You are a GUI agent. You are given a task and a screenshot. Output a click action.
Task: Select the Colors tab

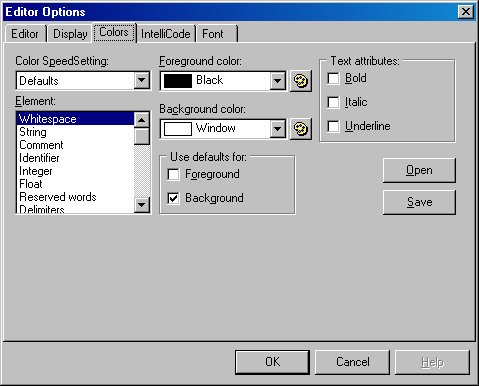pos(114,32)
